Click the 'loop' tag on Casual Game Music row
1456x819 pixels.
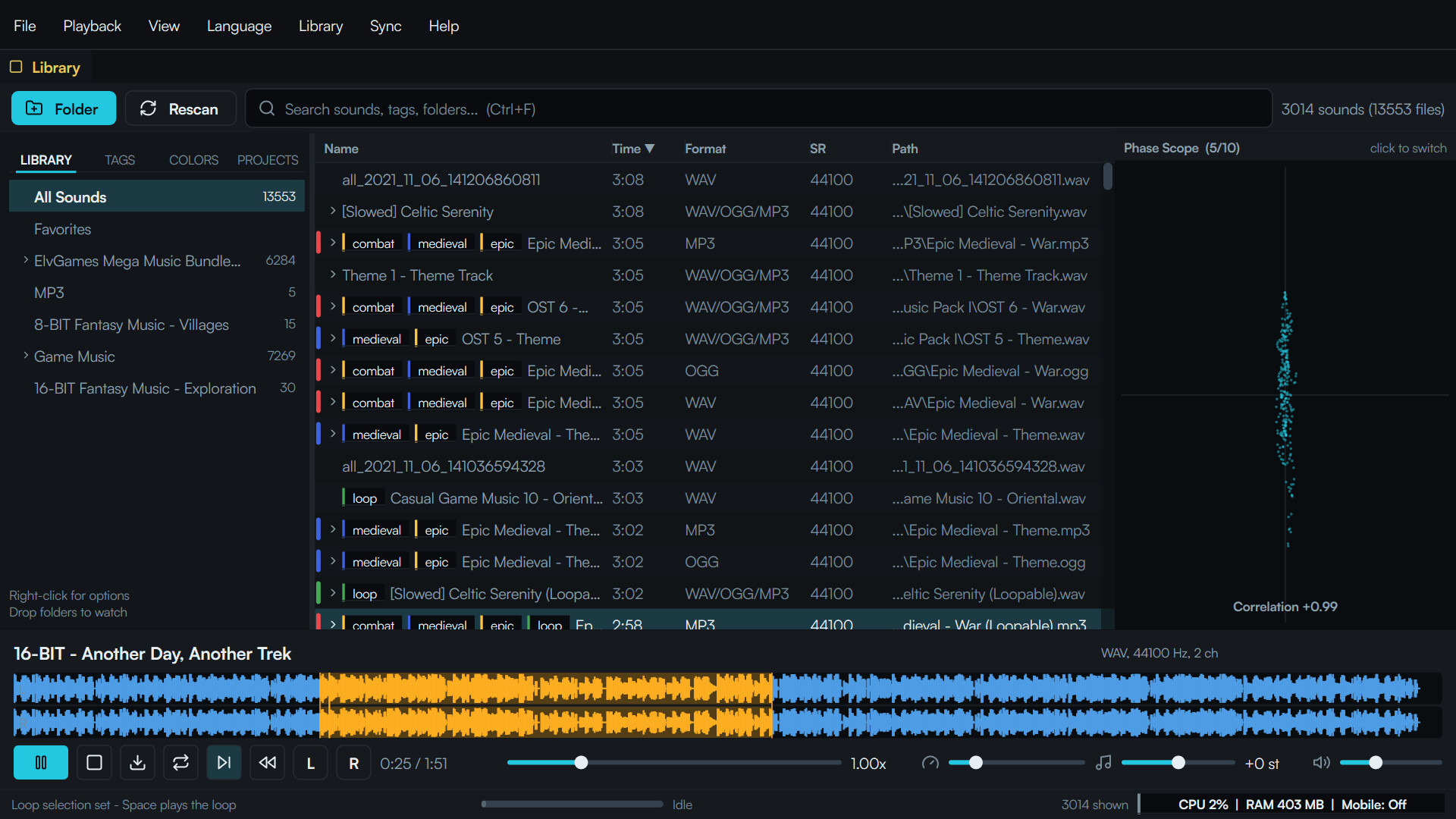pos(364,498)
